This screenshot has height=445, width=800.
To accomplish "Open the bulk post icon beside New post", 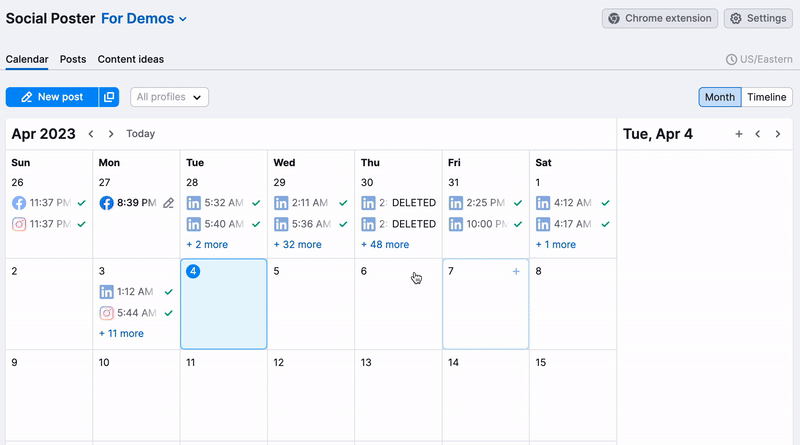I will pos(109,97).
